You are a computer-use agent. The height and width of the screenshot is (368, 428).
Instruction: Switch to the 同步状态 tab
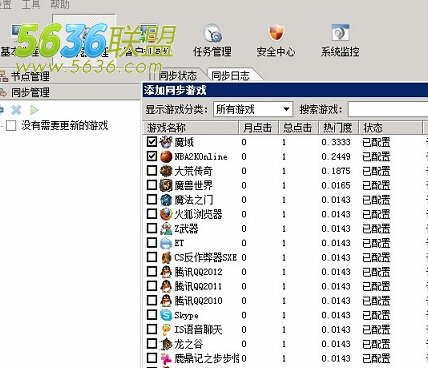pyautogui.click(x=177, y=75)
